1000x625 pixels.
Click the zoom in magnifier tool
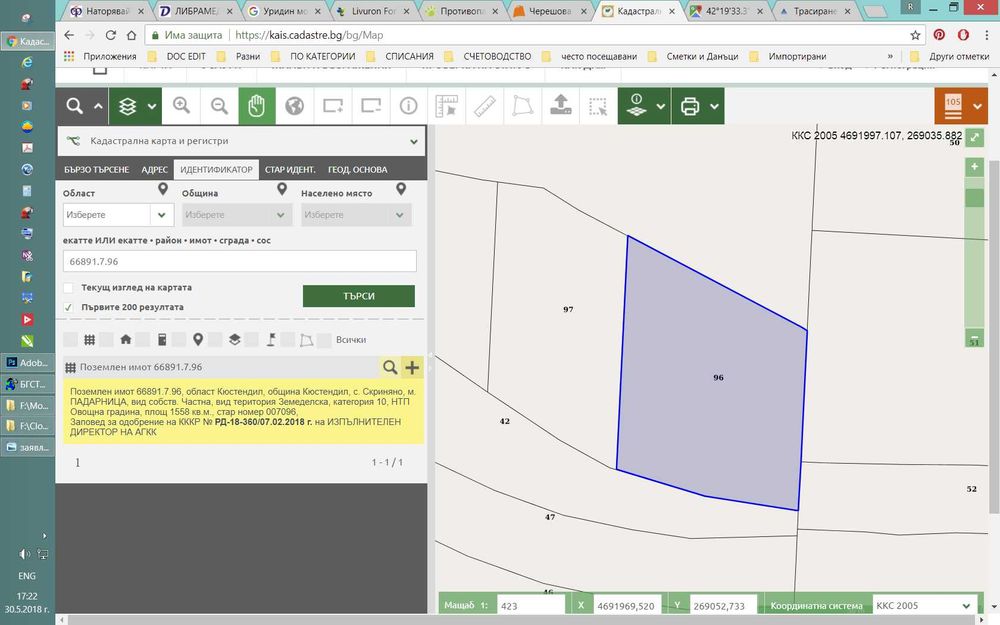coord(181,106)
